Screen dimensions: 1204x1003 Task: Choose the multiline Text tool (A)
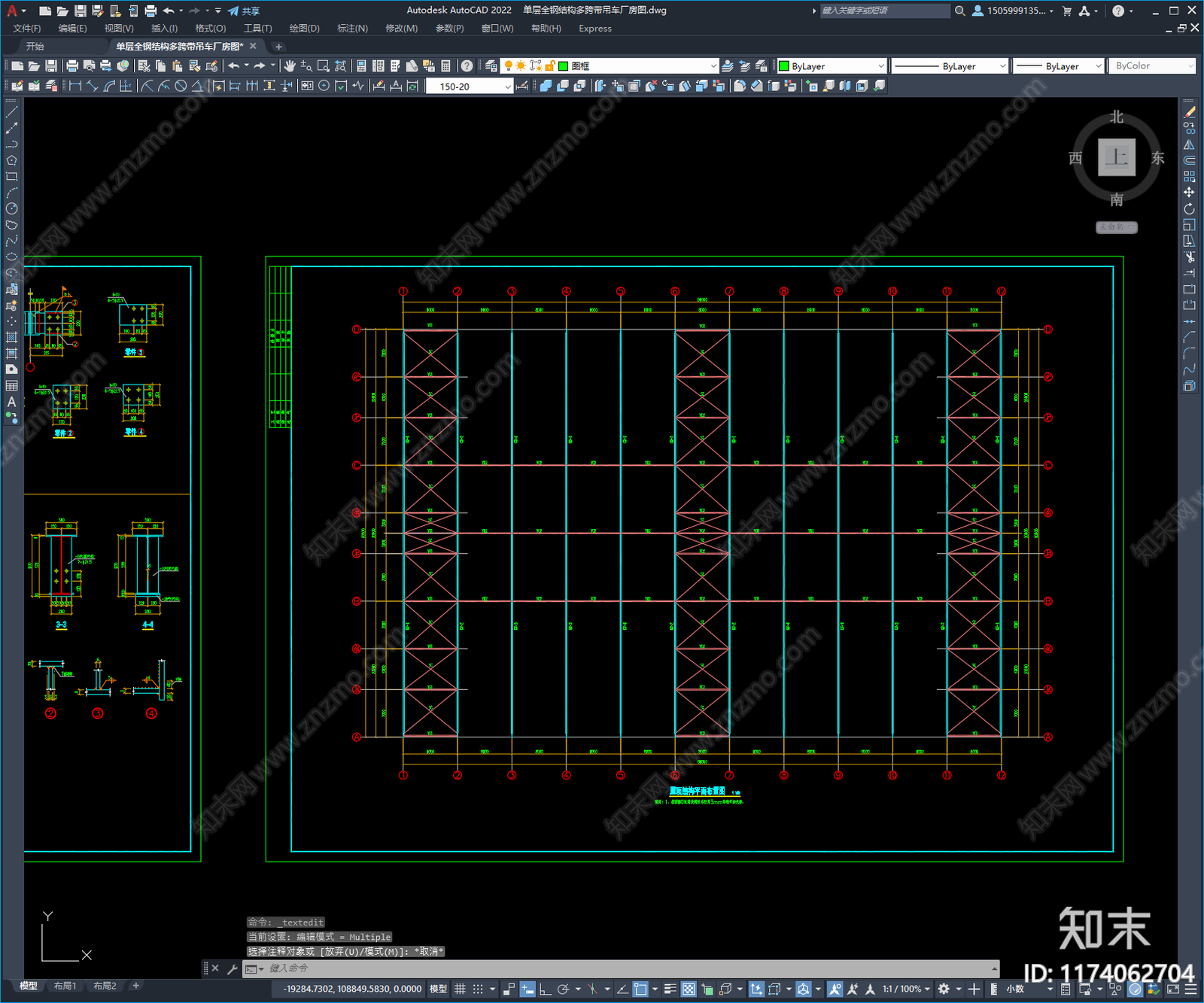click(x=11, y=402)
